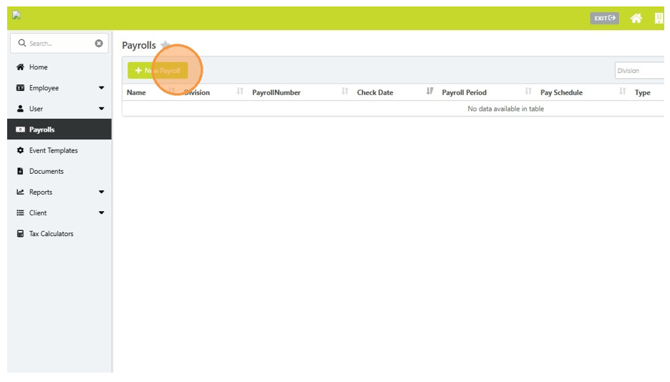Viewport: 670px width, 382px height.
Task: Sort table by Check Date header
Action: click(x=375, y=92)
